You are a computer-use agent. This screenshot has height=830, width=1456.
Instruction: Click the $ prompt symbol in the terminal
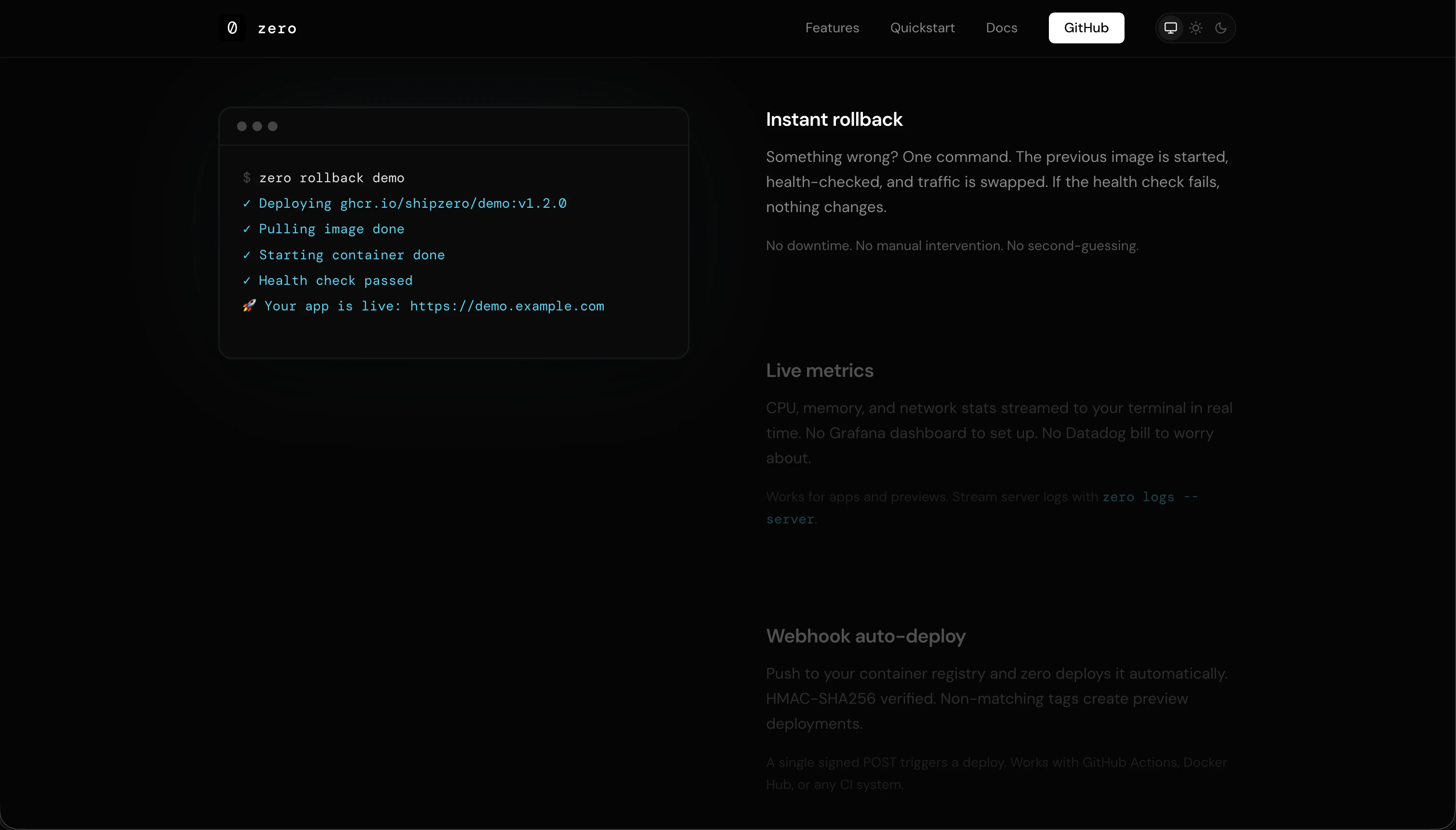click(x=247, y=177)
